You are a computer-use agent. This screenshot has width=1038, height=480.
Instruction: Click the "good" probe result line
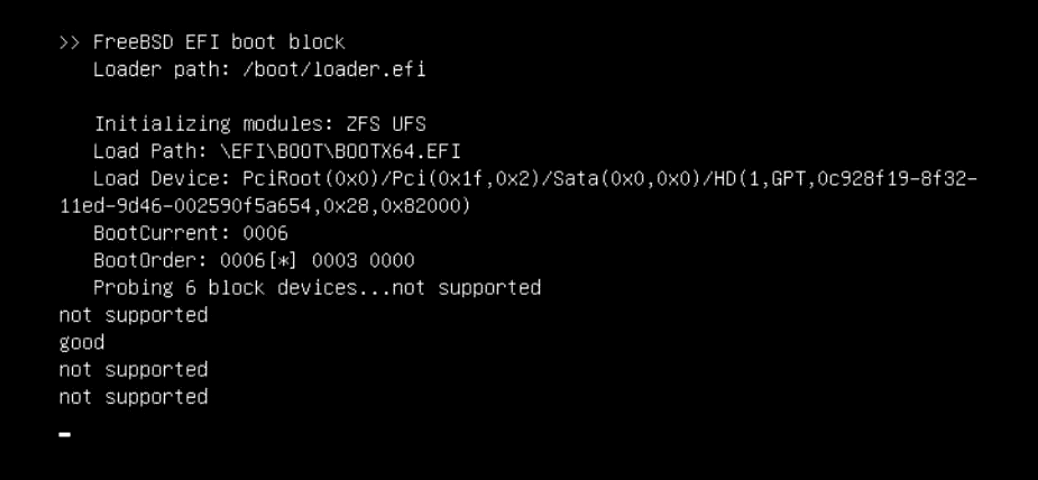click(82, 343)
